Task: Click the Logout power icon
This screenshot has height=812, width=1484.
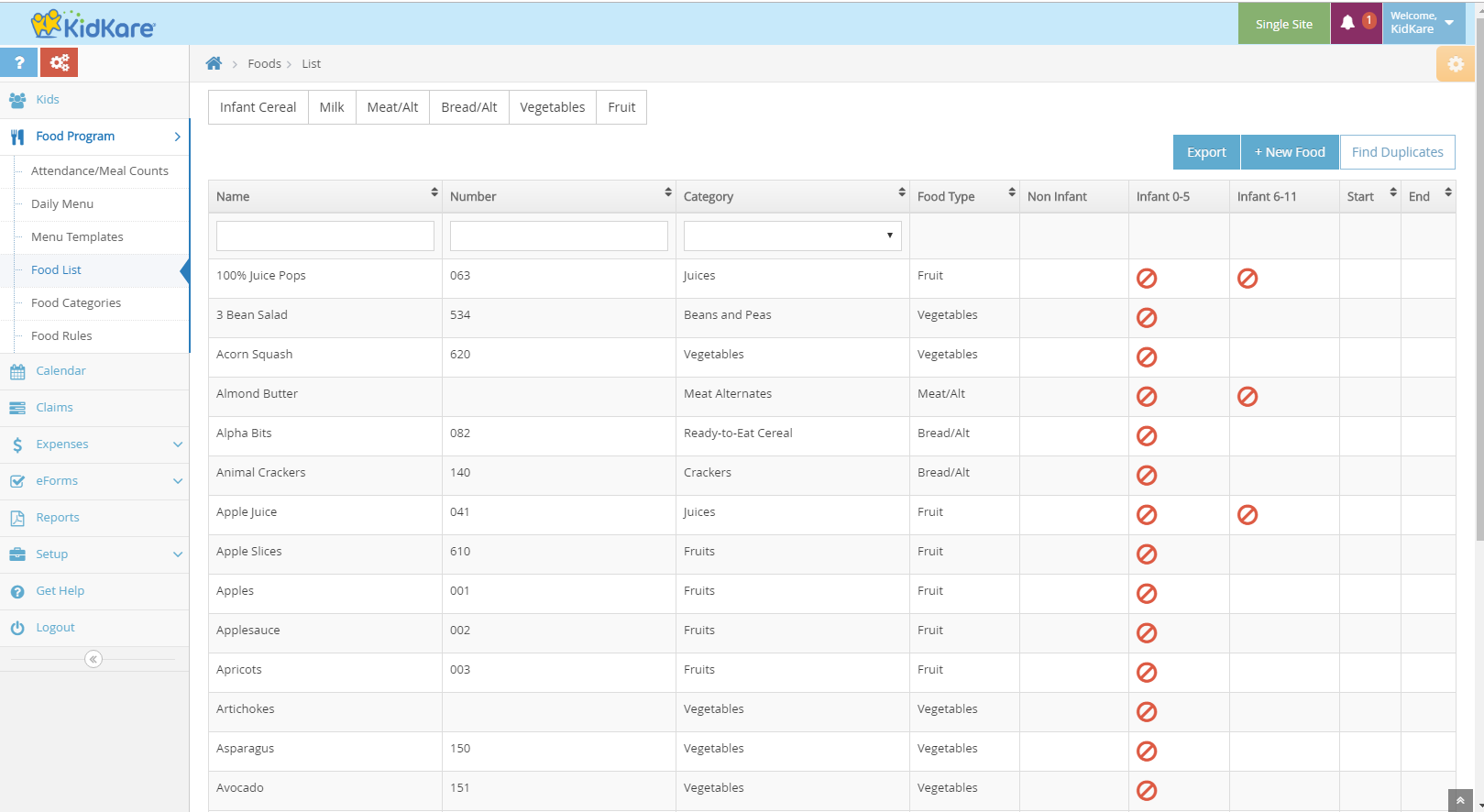Action: [17, 628]
